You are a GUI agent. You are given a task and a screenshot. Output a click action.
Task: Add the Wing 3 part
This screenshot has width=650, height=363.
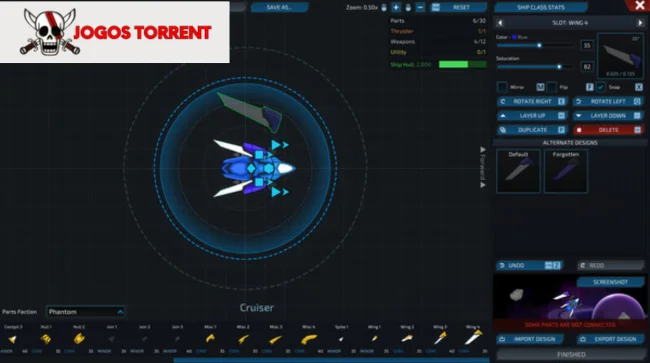(440, 338)
